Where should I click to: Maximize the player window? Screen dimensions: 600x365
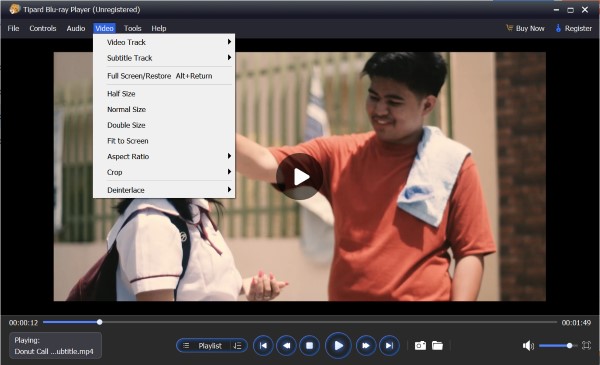coord(571,10)
